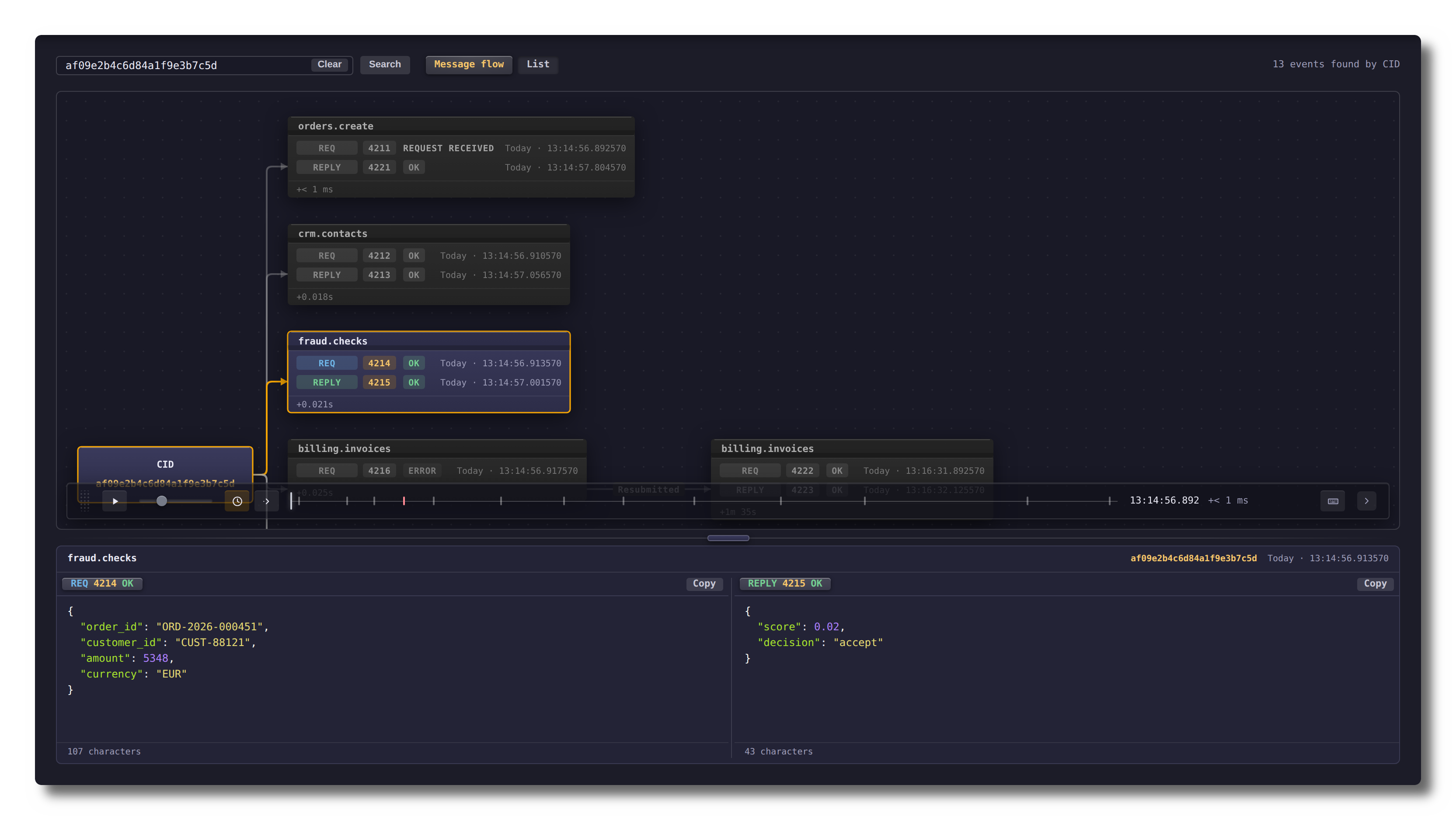Click the +0.021s offset in fraud.checks

315,404
